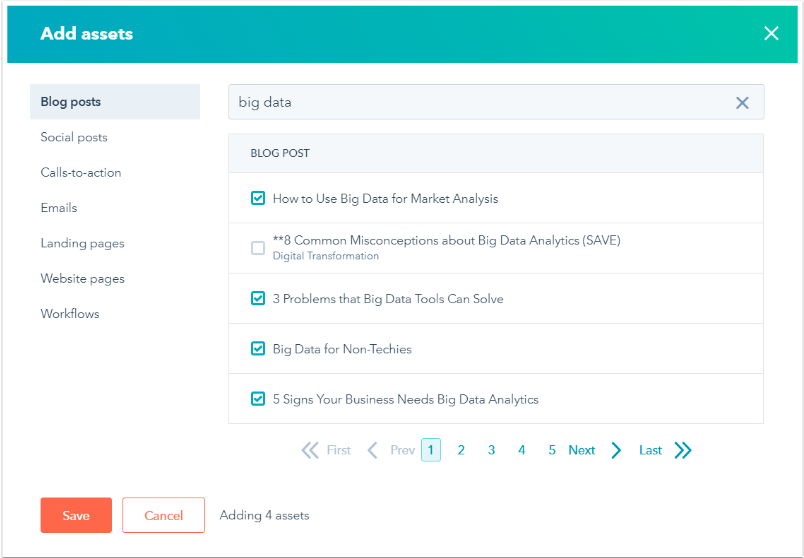Viewport: 804px width, 558px height.
Task: Click the big data search input field
Action: click(x=480, y=102)
